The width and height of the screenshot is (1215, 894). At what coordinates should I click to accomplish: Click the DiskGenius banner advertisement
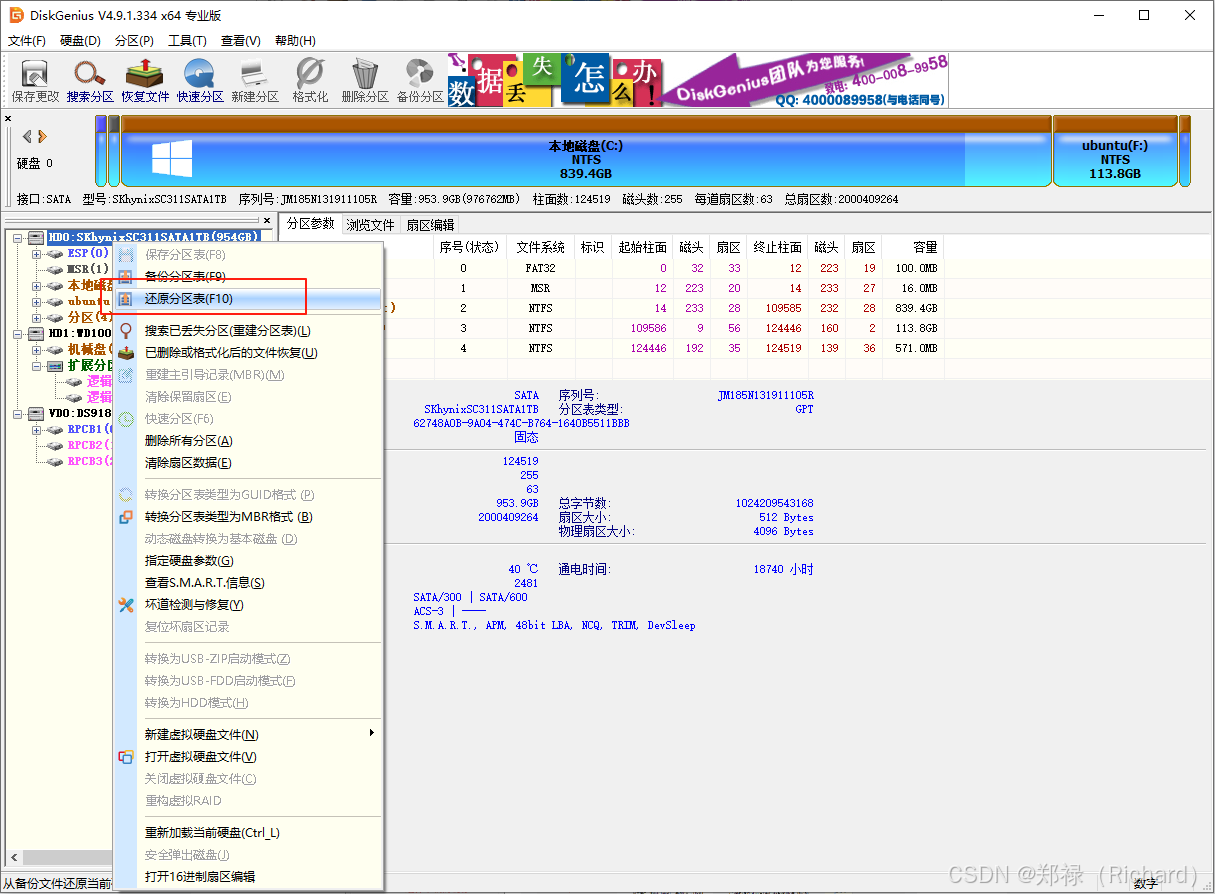click(x=697, y=80)
